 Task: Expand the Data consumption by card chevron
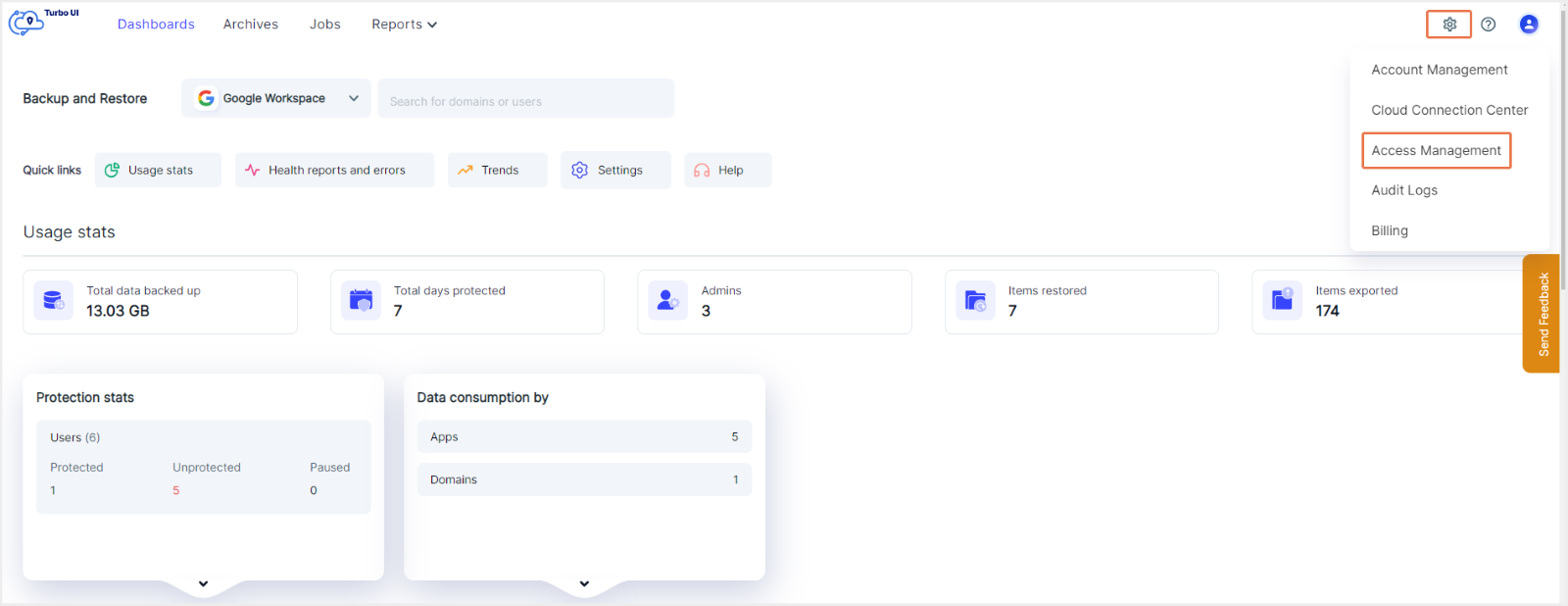click(x=584, y=583)
